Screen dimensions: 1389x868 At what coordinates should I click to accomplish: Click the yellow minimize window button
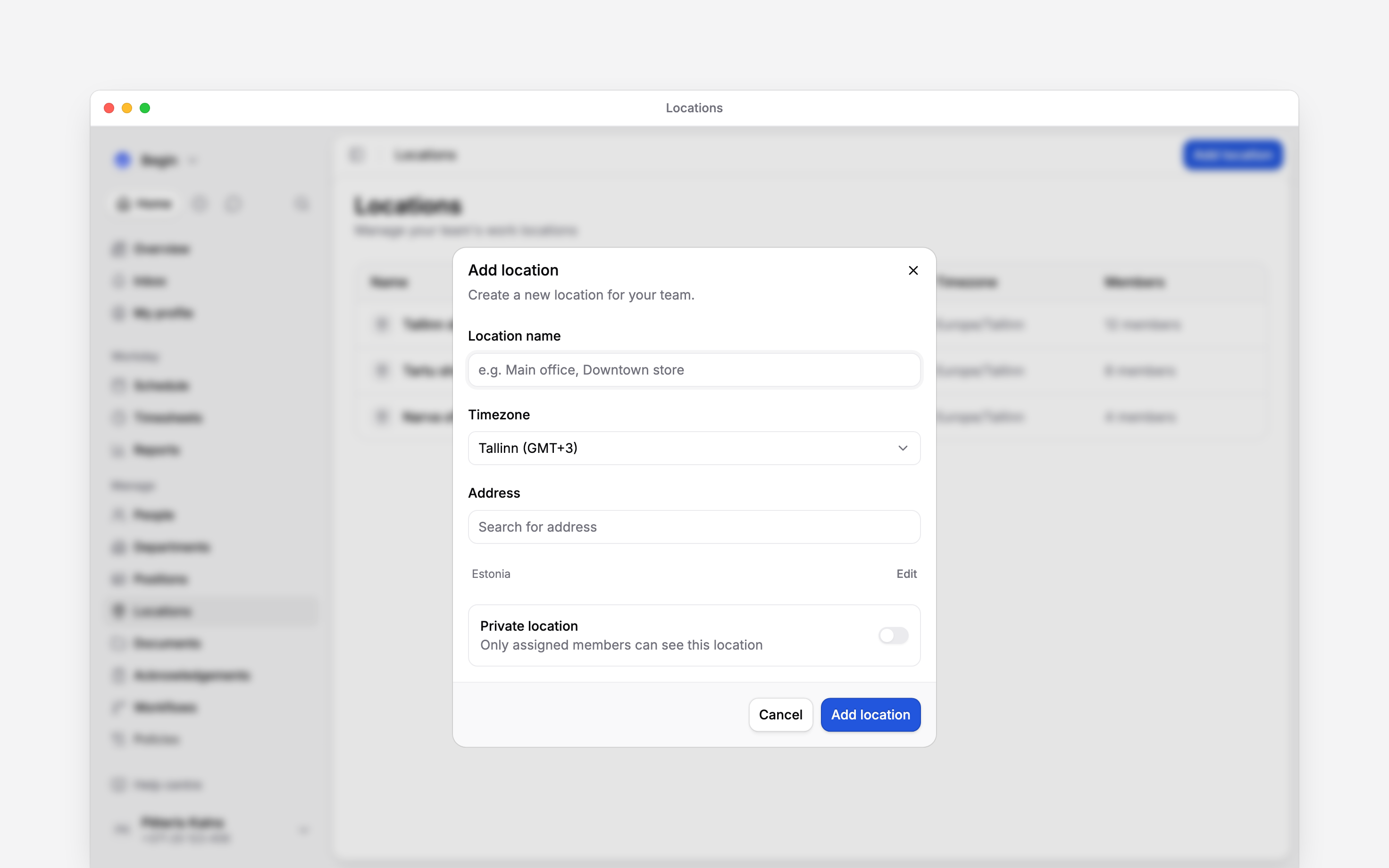point(127,108)
